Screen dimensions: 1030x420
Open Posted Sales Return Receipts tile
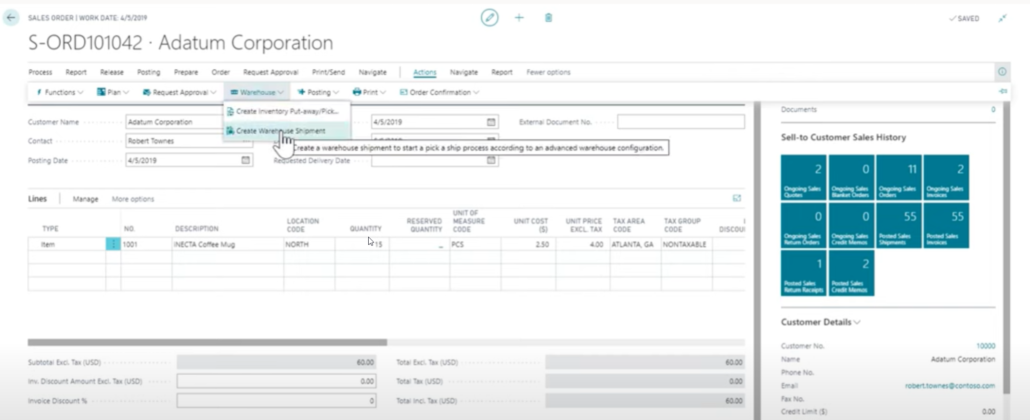[803, 273]
